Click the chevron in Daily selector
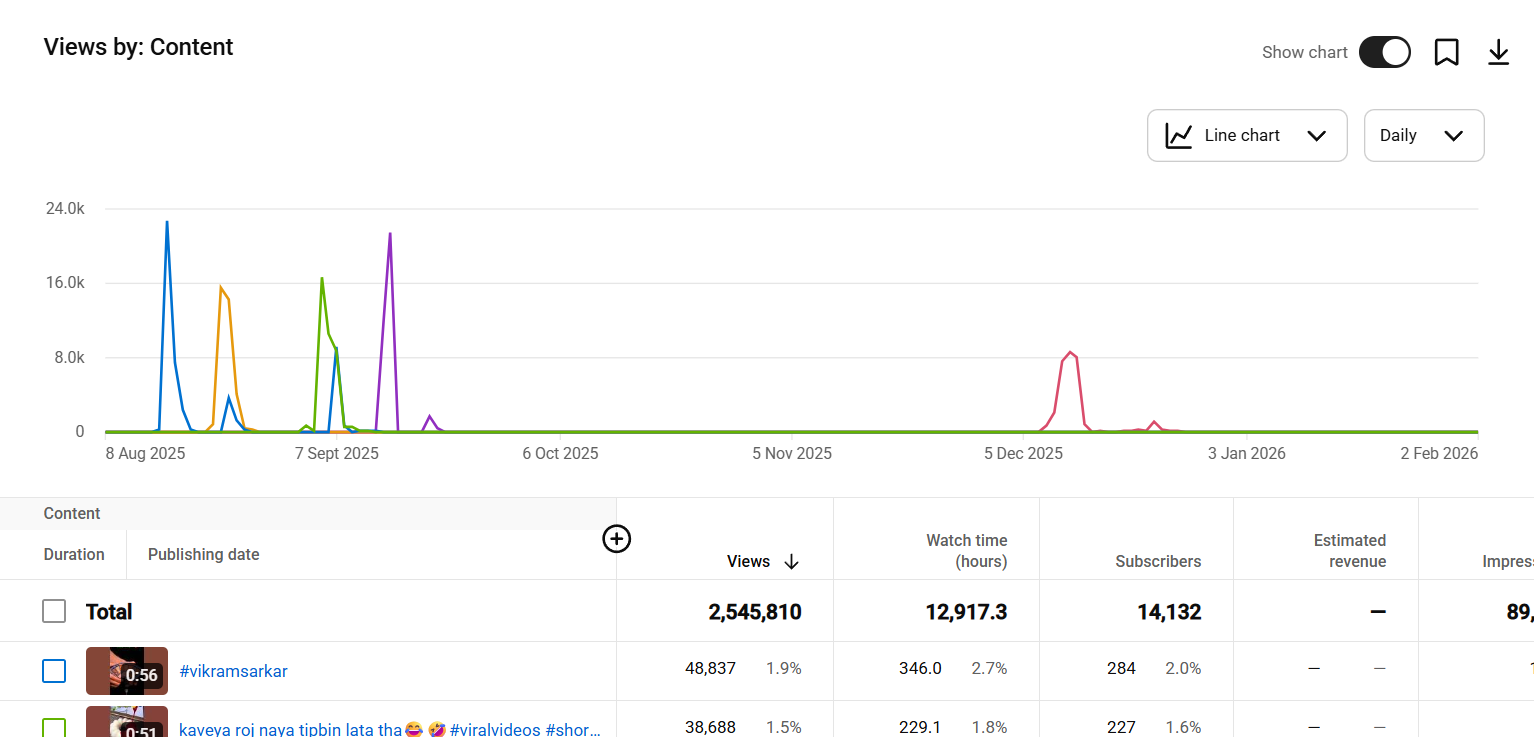The height and width of the screenshot is (737, 1534). 1454,136
